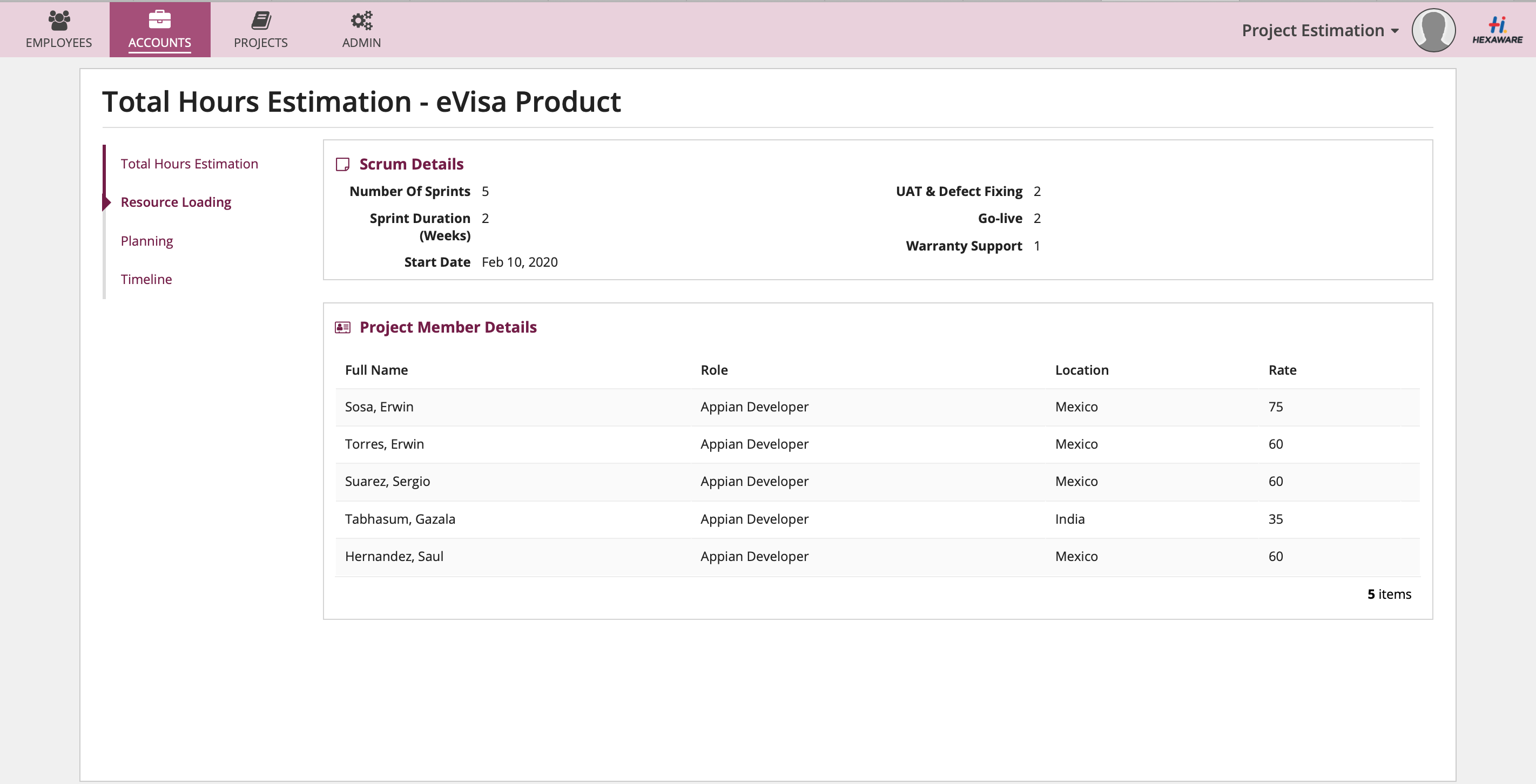
Task: Sort by the Rate column header
Action: (x=1282, y=370)
